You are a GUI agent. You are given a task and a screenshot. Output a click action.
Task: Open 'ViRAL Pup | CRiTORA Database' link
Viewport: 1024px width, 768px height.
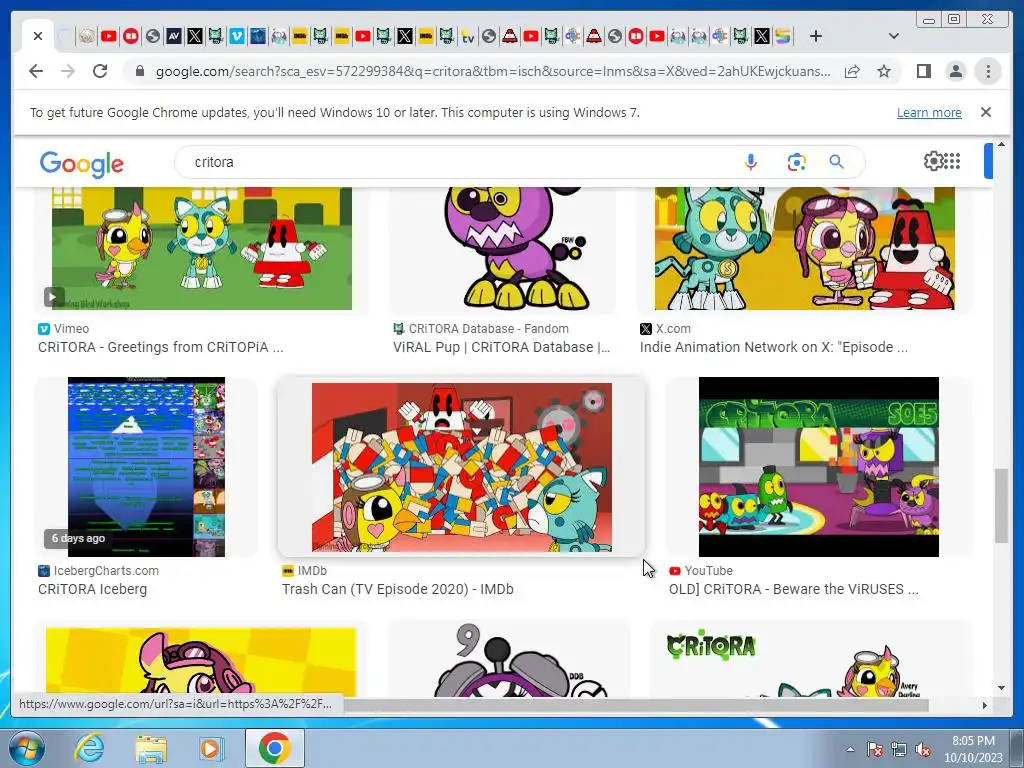[502, 347]
